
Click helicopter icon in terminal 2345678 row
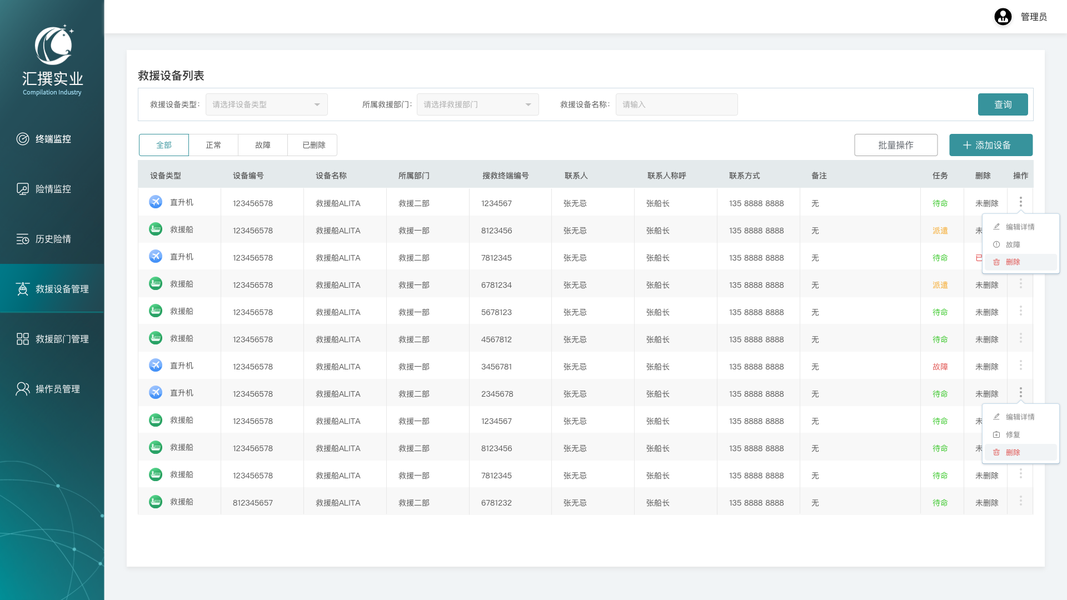click(156, 393)
